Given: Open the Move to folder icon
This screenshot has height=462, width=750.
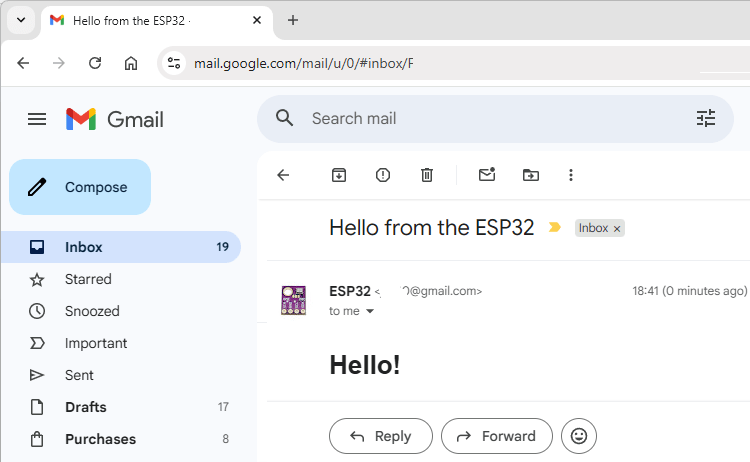Looking at the screenshot, I should pyautogui.click(x=530, y=175).
